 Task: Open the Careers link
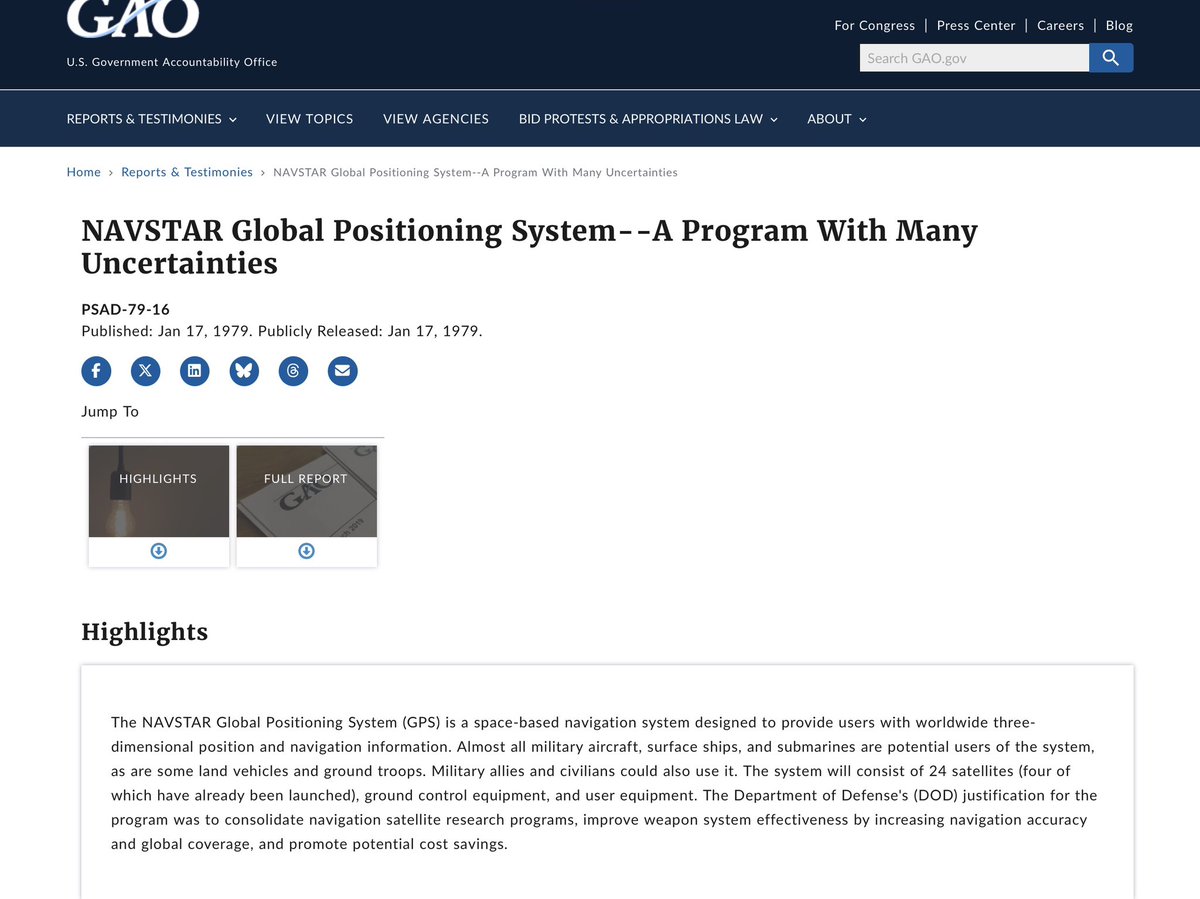coord(1061,25)
